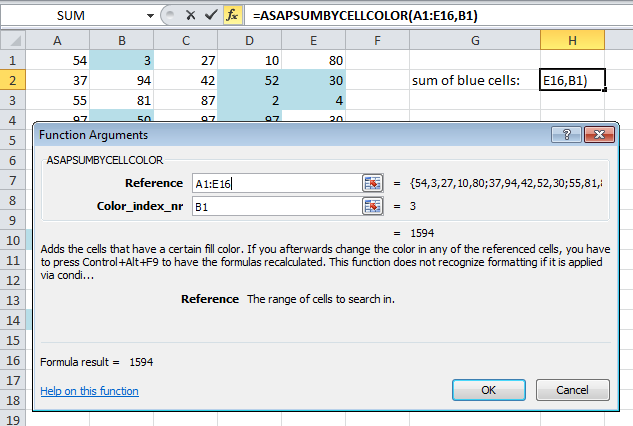The height and width of the screenshot is (426, 633).
Task: Select column F header
Action: tap(377, 40)
